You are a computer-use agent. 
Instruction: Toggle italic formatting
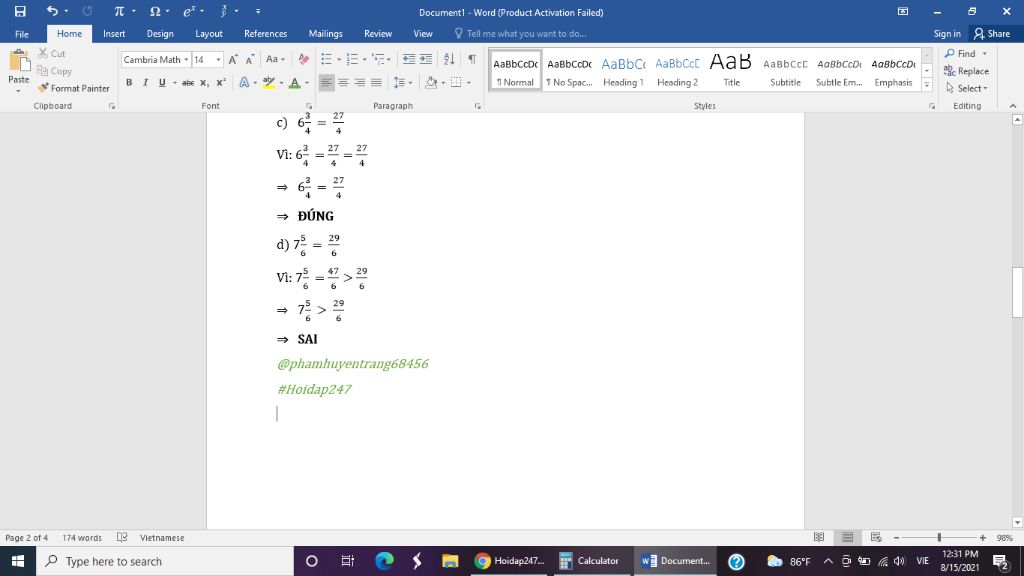(145, 82)
